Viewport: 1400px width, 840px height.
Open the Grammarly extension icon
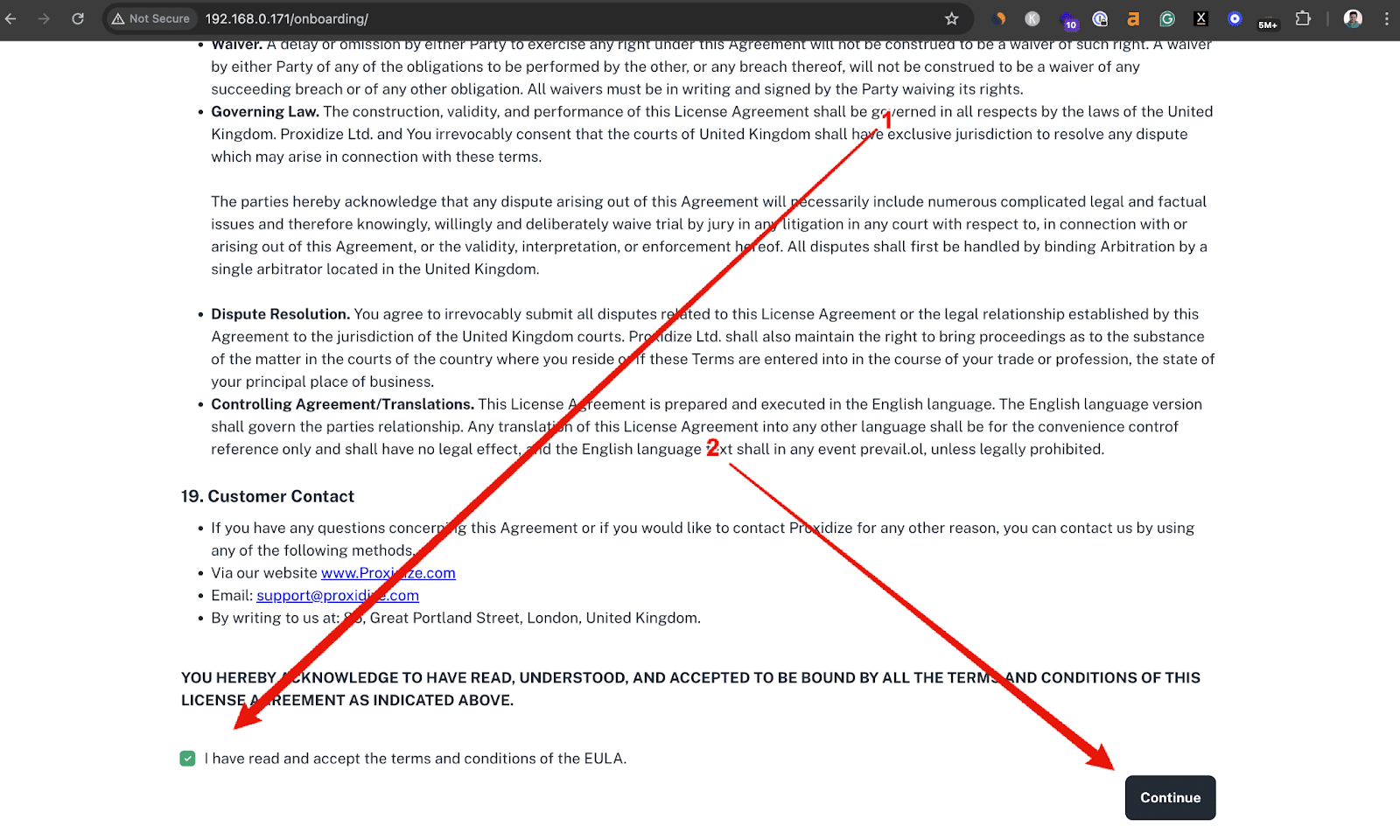click(1167, 18)
